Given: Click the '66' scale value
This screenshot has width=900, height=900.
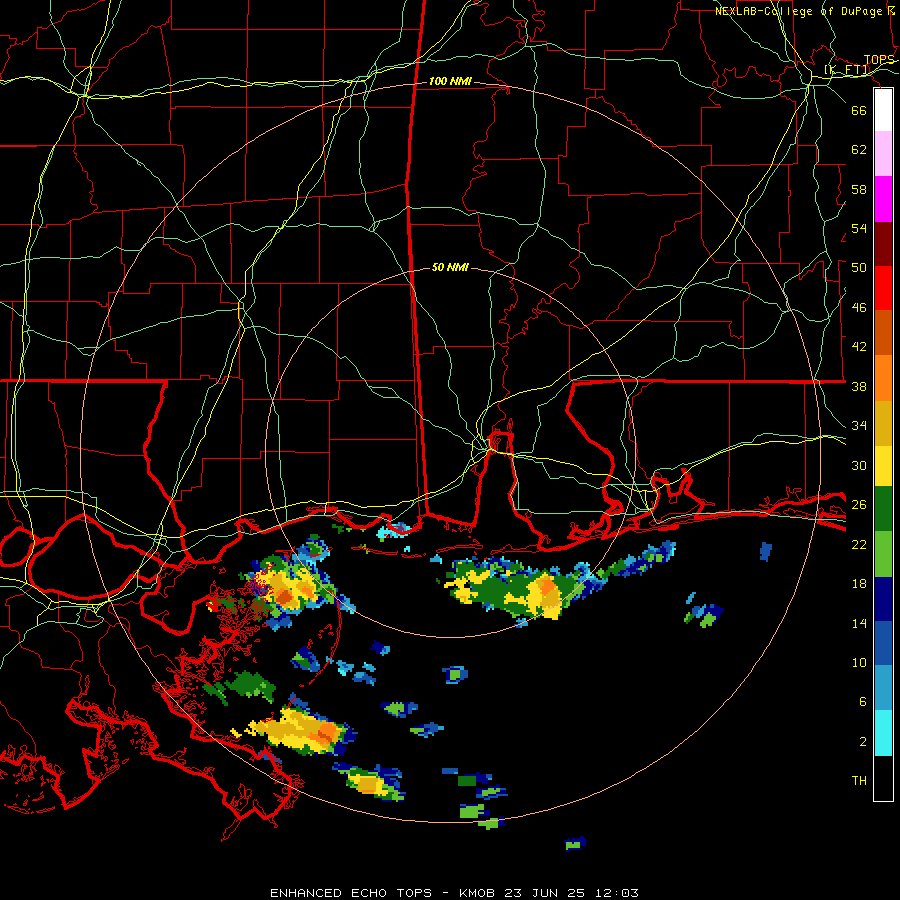Looking at the screenshot, I should (859, 110).
